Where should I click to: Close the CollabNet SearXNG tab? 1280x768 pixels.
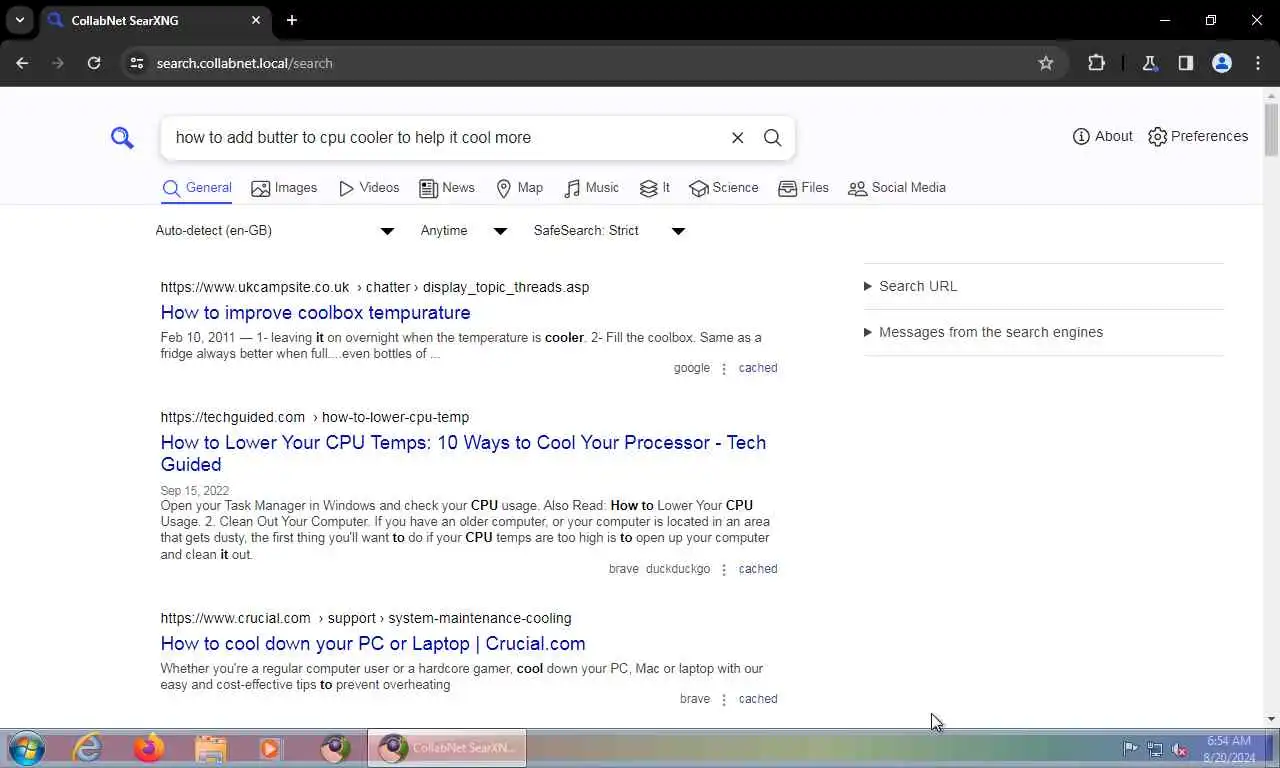pos(256,20)
